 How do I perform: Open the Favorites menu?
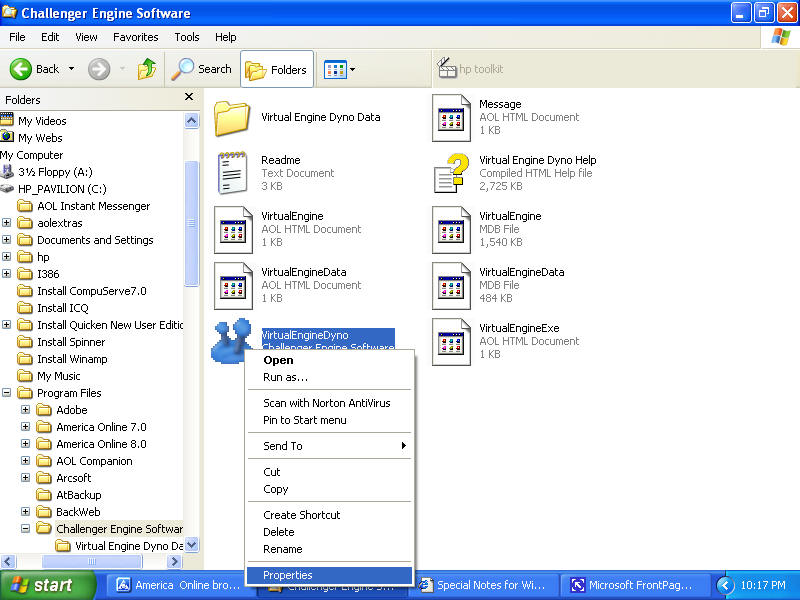(x=136, y=37)
